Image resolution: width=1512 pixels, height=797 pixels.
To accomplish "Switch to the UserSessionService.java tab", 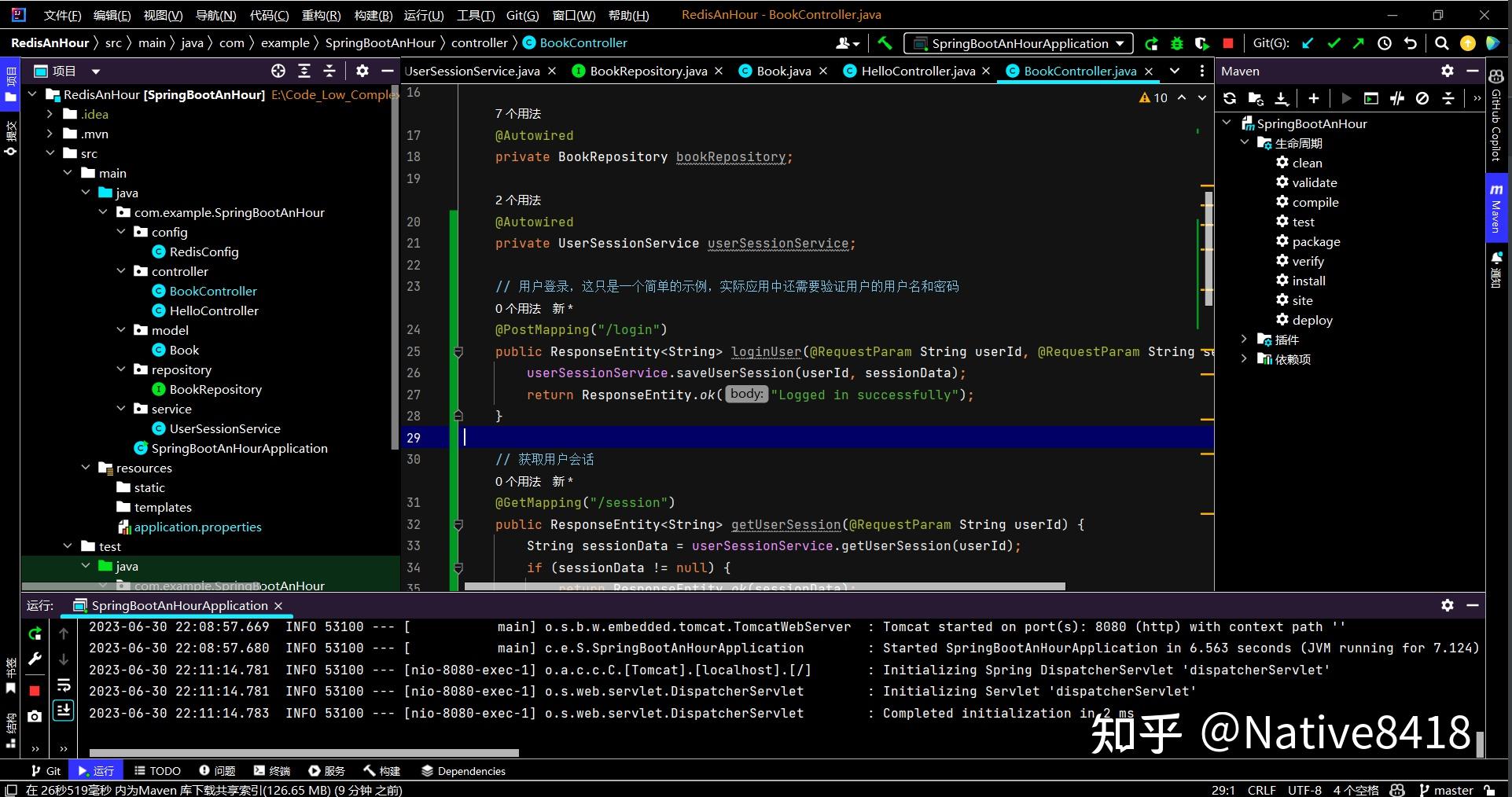I will [472, 71].
